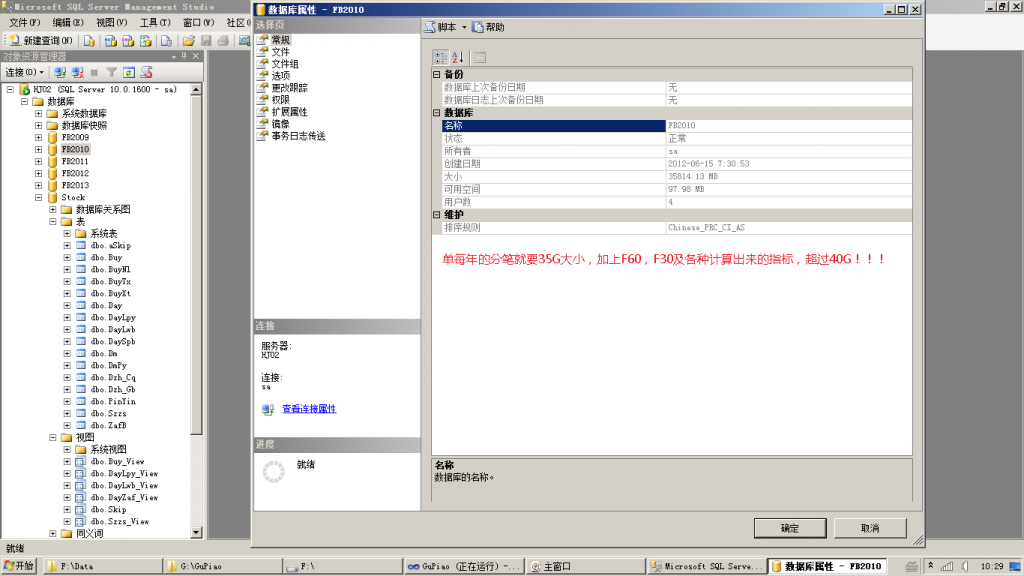Click the Analysis Services DMX Query icon
The image size is (1024, 576).
[x=128, y=40]
